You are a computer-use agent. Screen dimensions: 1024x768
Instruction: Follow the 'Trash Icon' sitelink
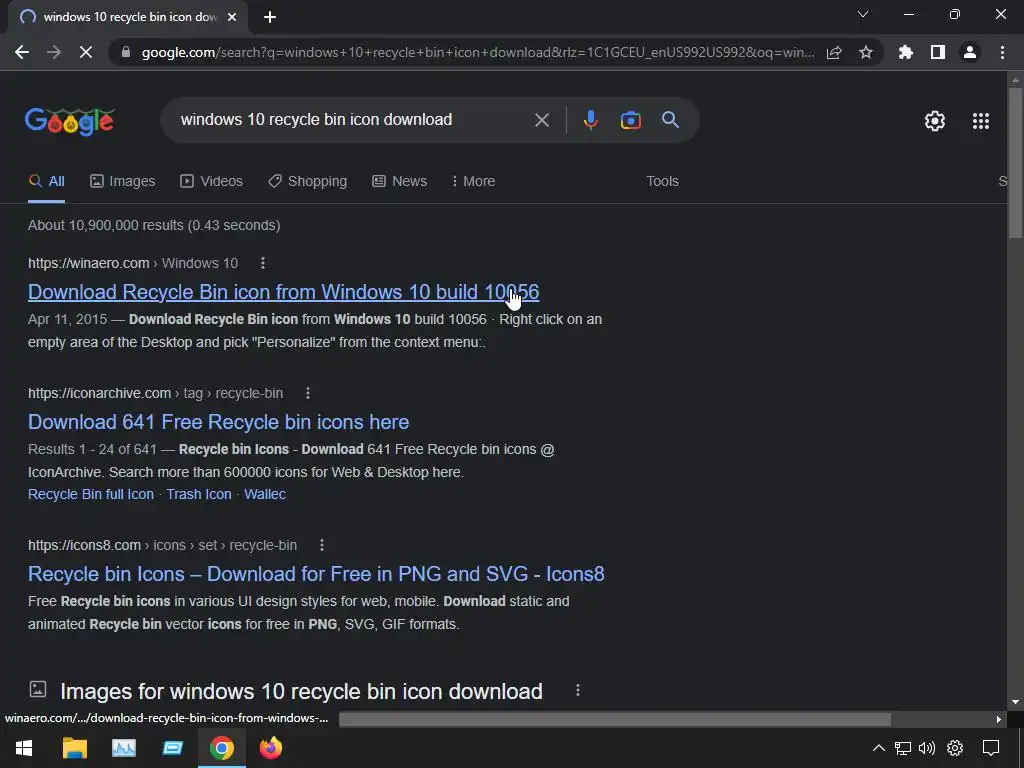coord(199,494)
